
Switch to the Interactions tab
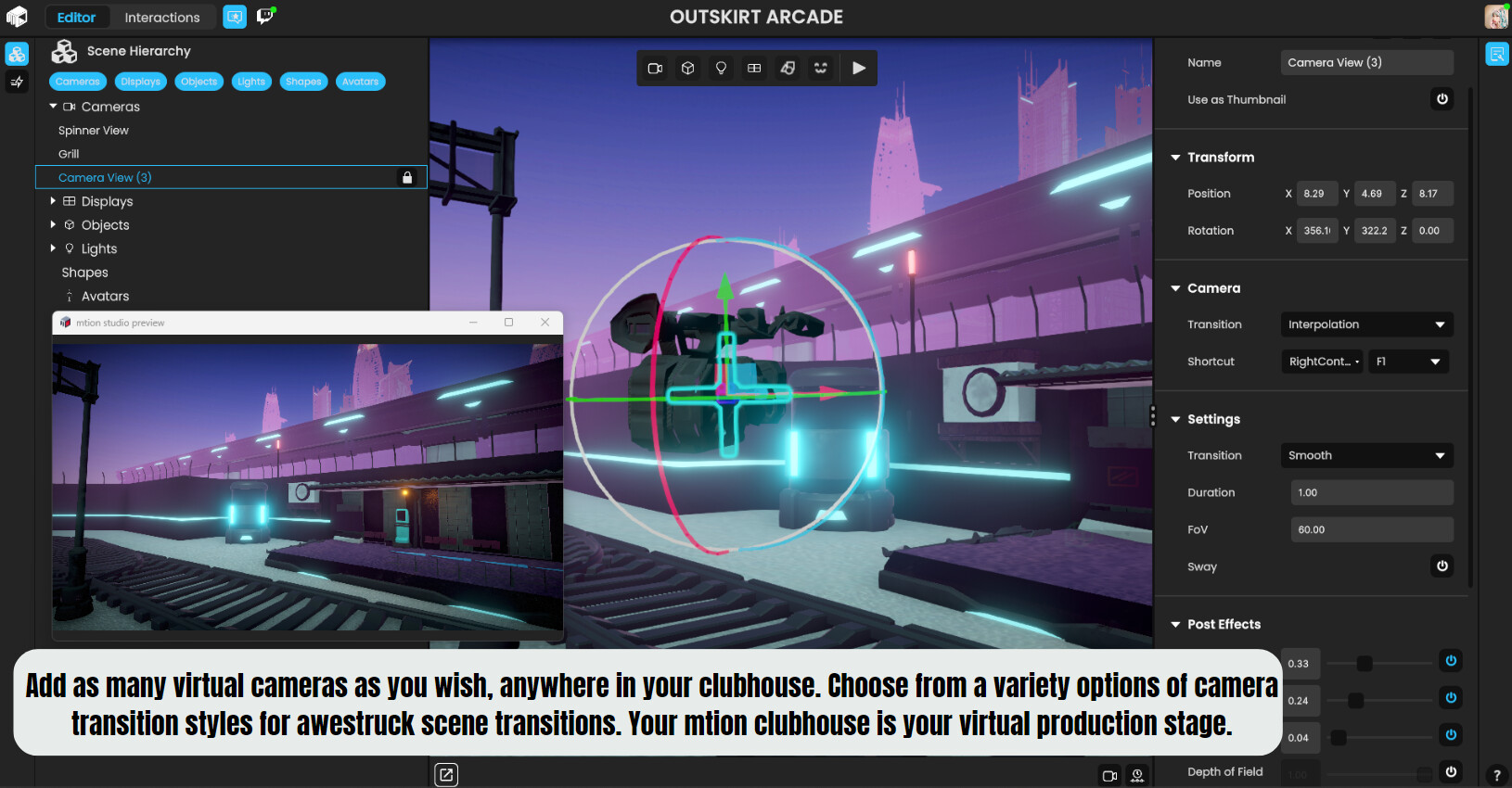click(162, 18)
